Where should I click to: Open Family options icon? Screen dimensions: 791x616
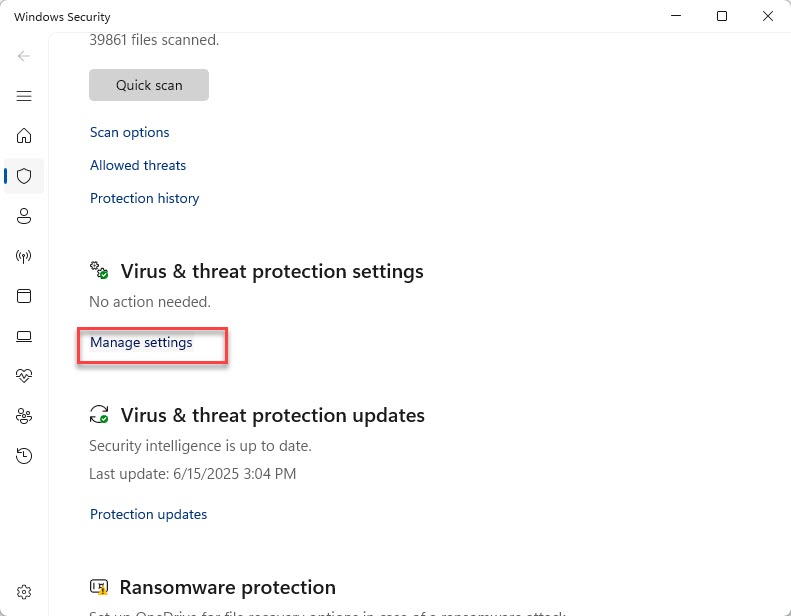pos(24,416)
